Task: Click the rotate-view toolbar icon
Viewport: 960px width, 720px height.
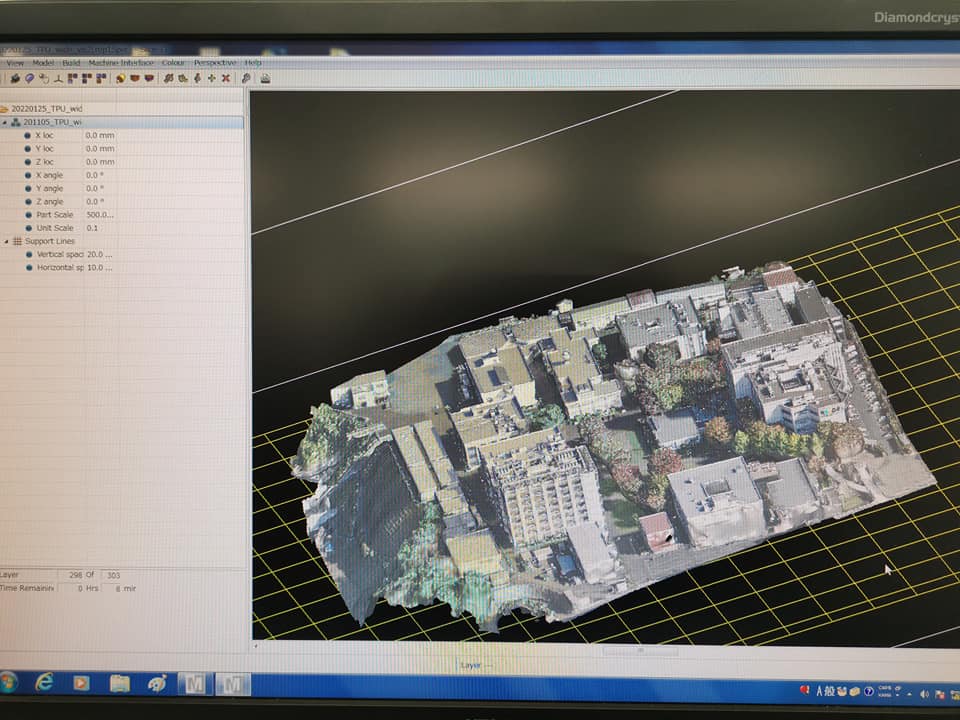Action: [44, 78]
